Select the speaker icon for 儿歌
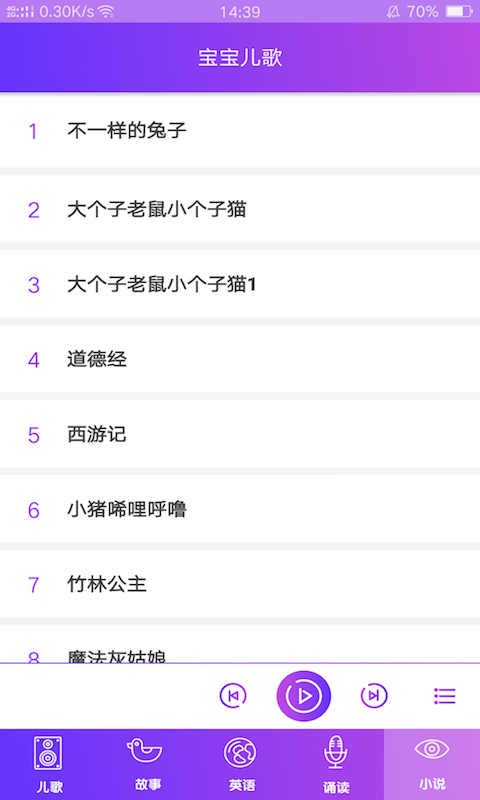The width and height of the screenshot is (480, 800). (48, 753)
